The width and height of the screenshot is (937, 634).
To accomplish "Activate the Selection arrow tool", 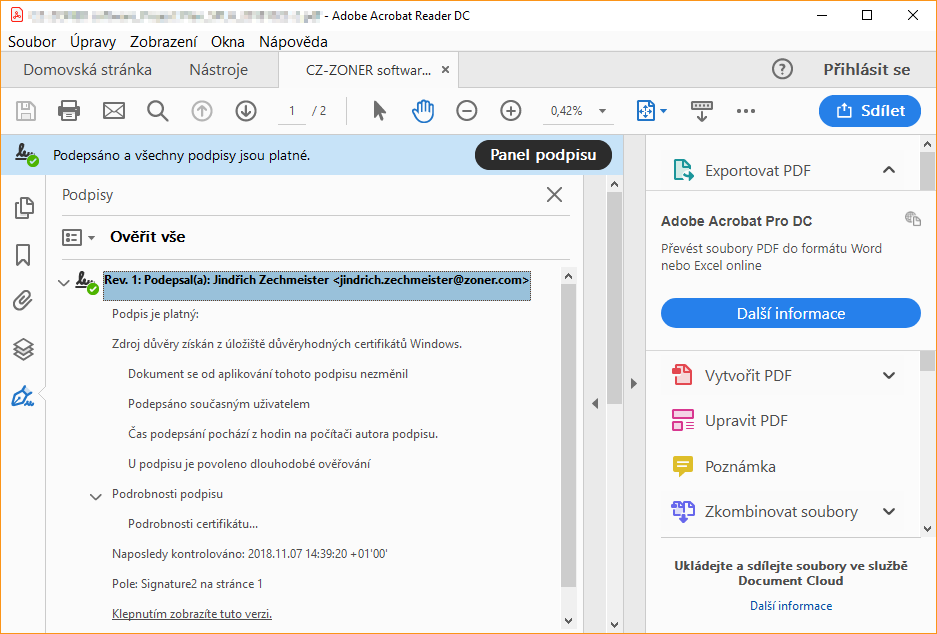I will pos(379,111).
